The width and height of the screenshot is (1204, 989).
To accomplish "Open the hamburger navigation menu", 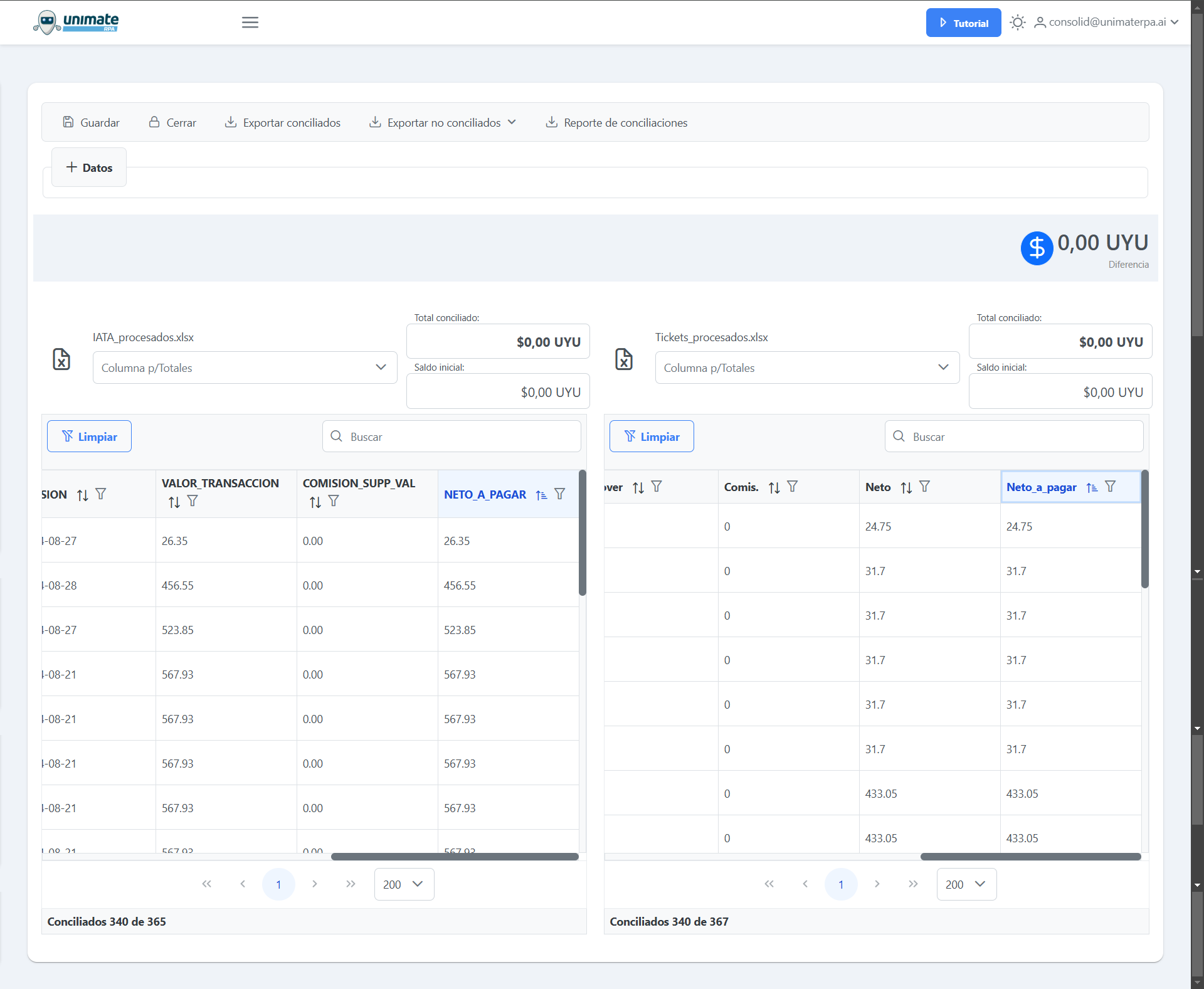I will pos(250,23).
